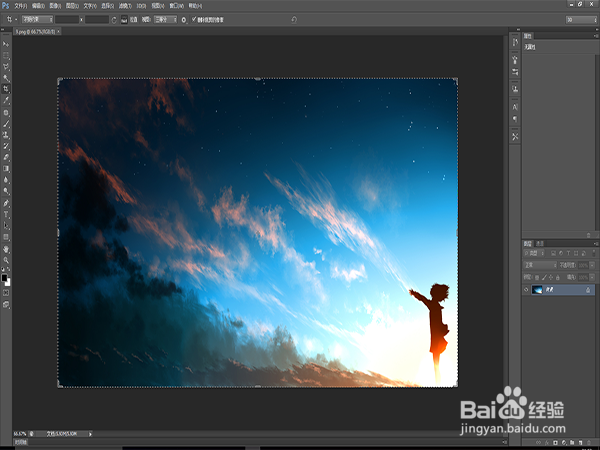Open the Image menu
Screen dimensions: 600x450
coord(55,6)
